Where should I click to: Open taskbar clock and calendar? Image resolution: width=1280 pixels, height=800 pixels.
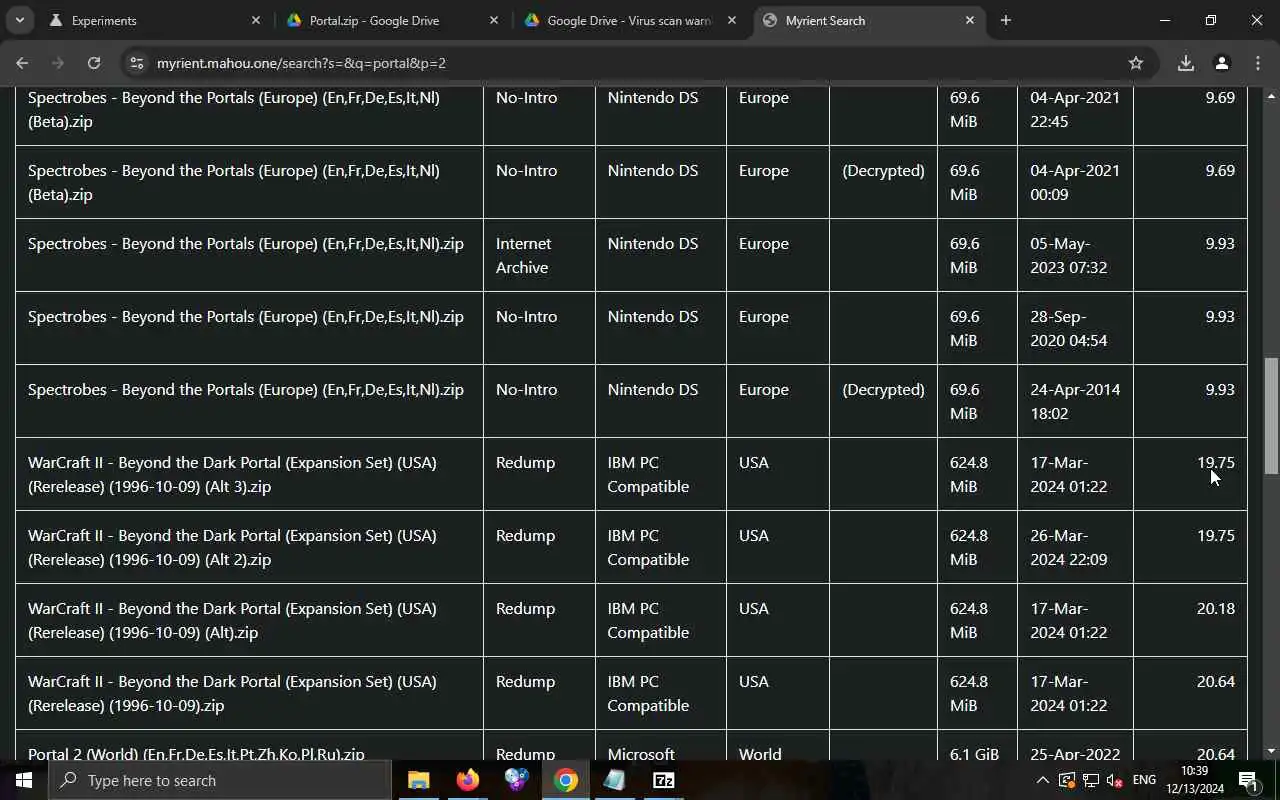[1194, 780]
